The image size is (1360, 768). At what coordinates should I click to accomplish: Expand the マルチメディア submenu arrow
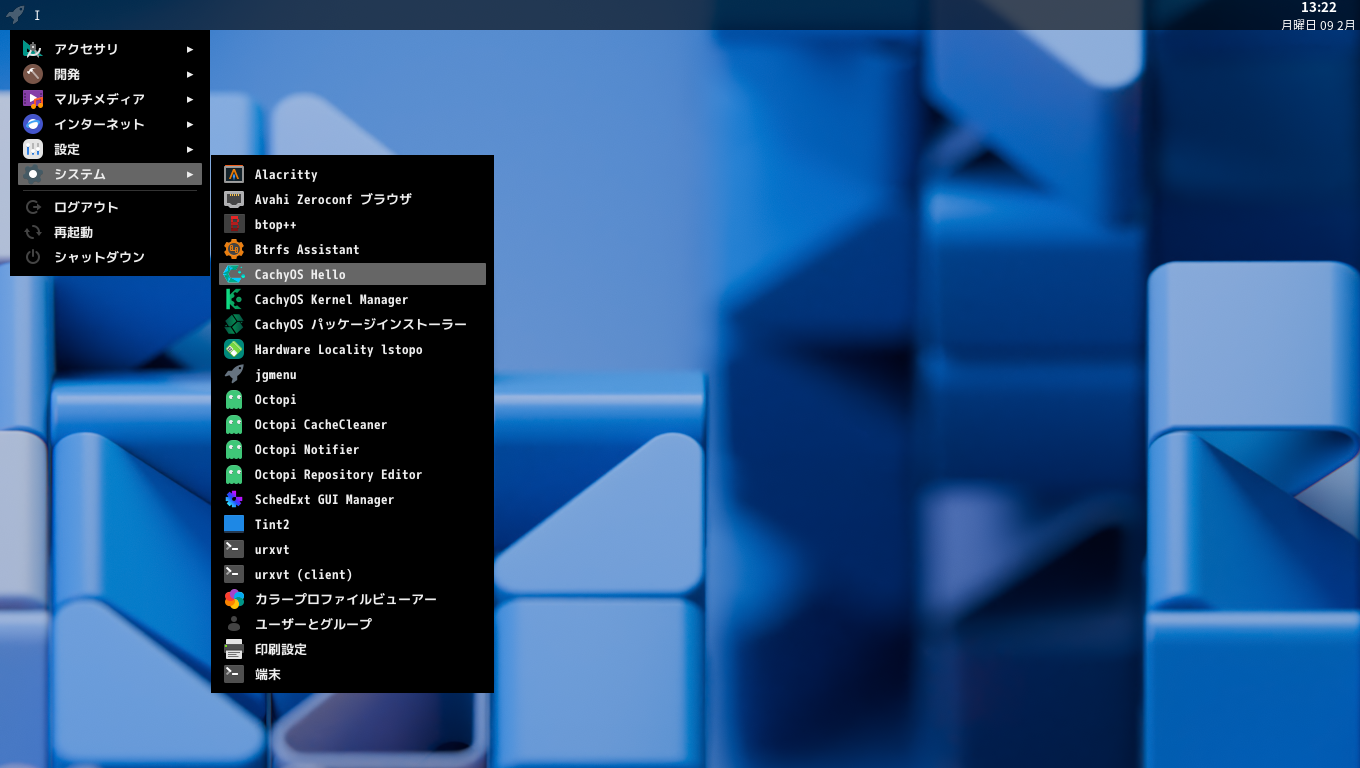pos(190,99)
